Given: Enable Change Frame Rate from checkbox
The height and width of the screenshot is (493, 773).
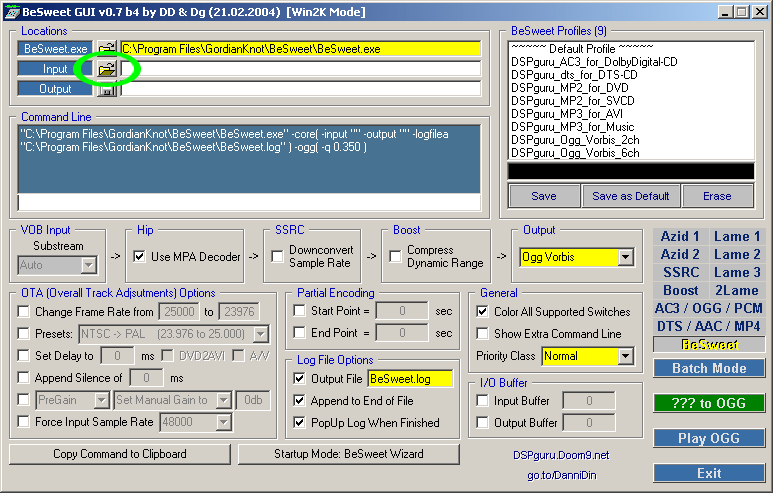Looking at the screenshot, I should 23,312.
